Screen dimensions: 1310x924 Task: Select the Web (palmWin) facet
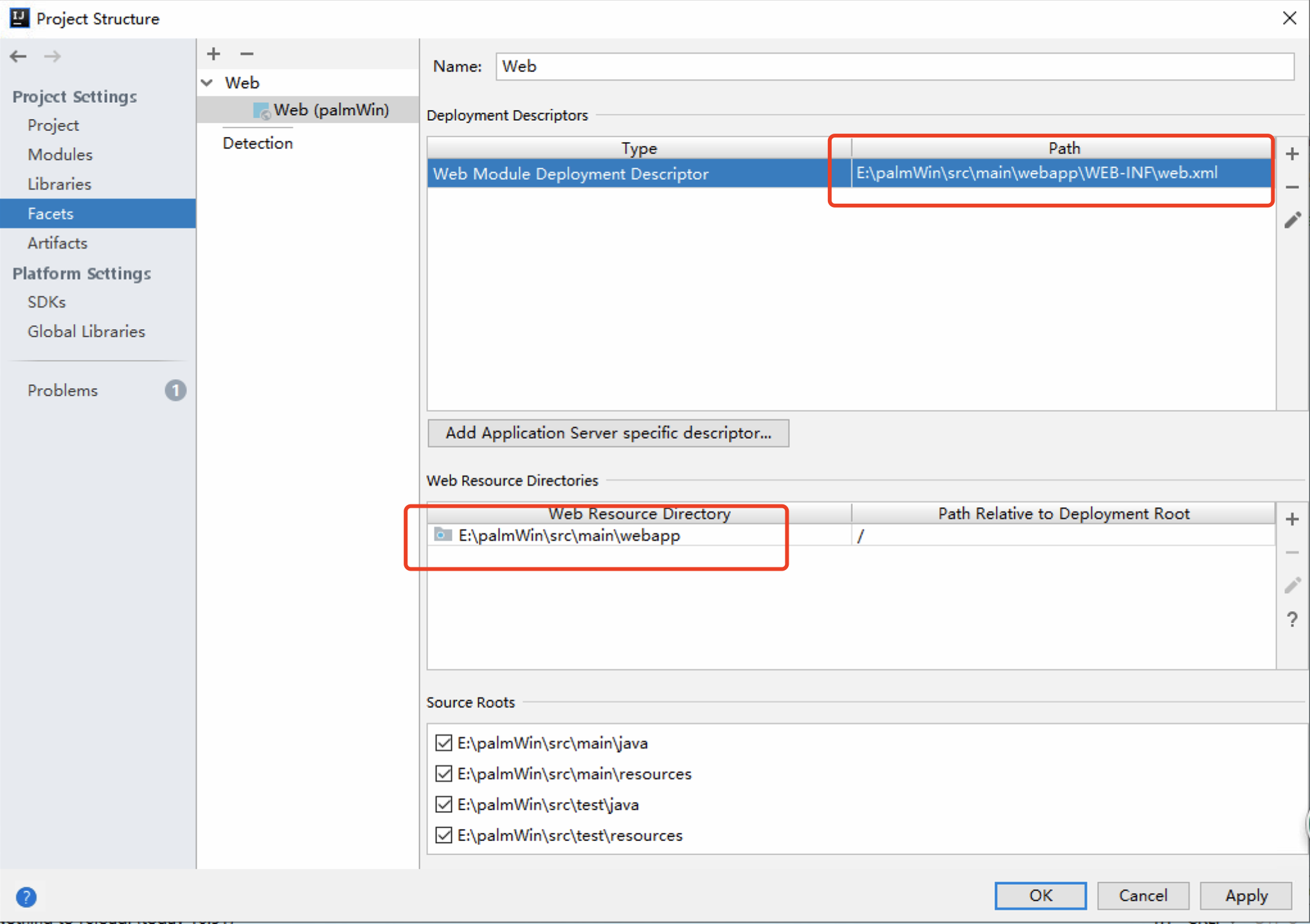tap(308, 110)
